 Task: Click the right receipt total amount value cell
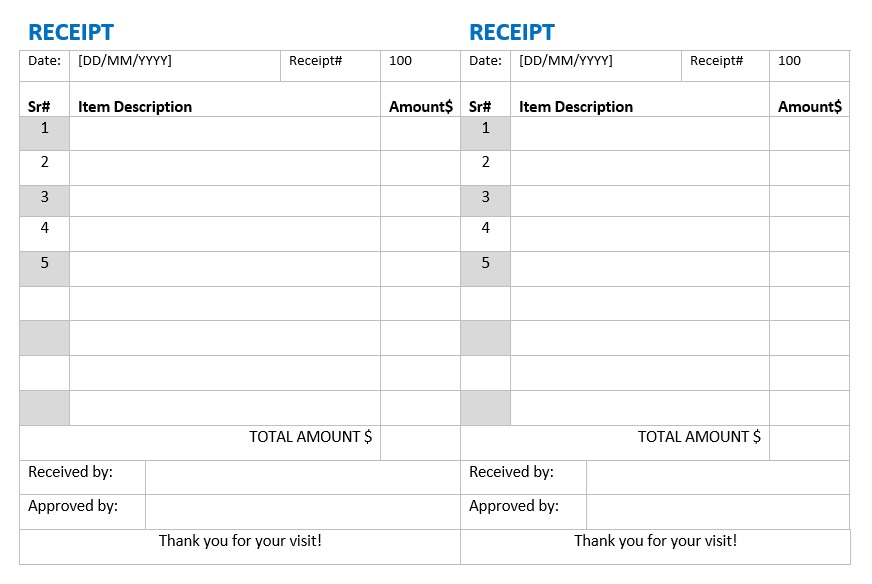click(809, 442)
